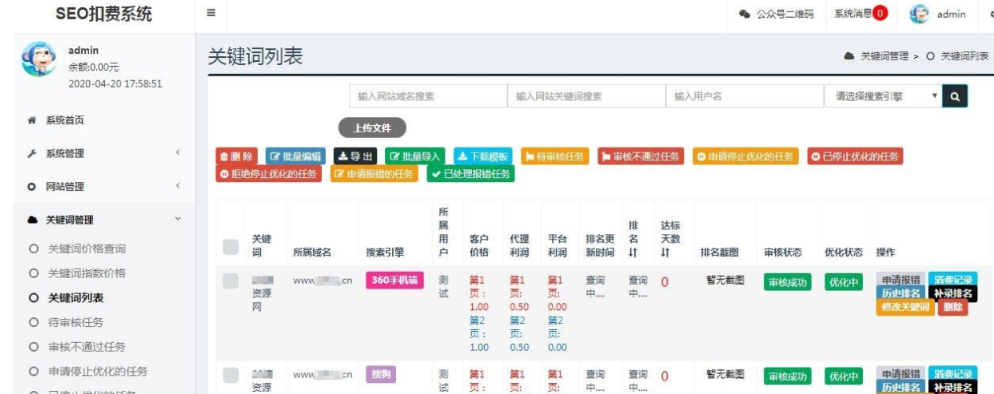Viewport: 994px width, 394px height.
Task: Click 暂无截图 in the 360手机端 row
Action: [725, 279]
